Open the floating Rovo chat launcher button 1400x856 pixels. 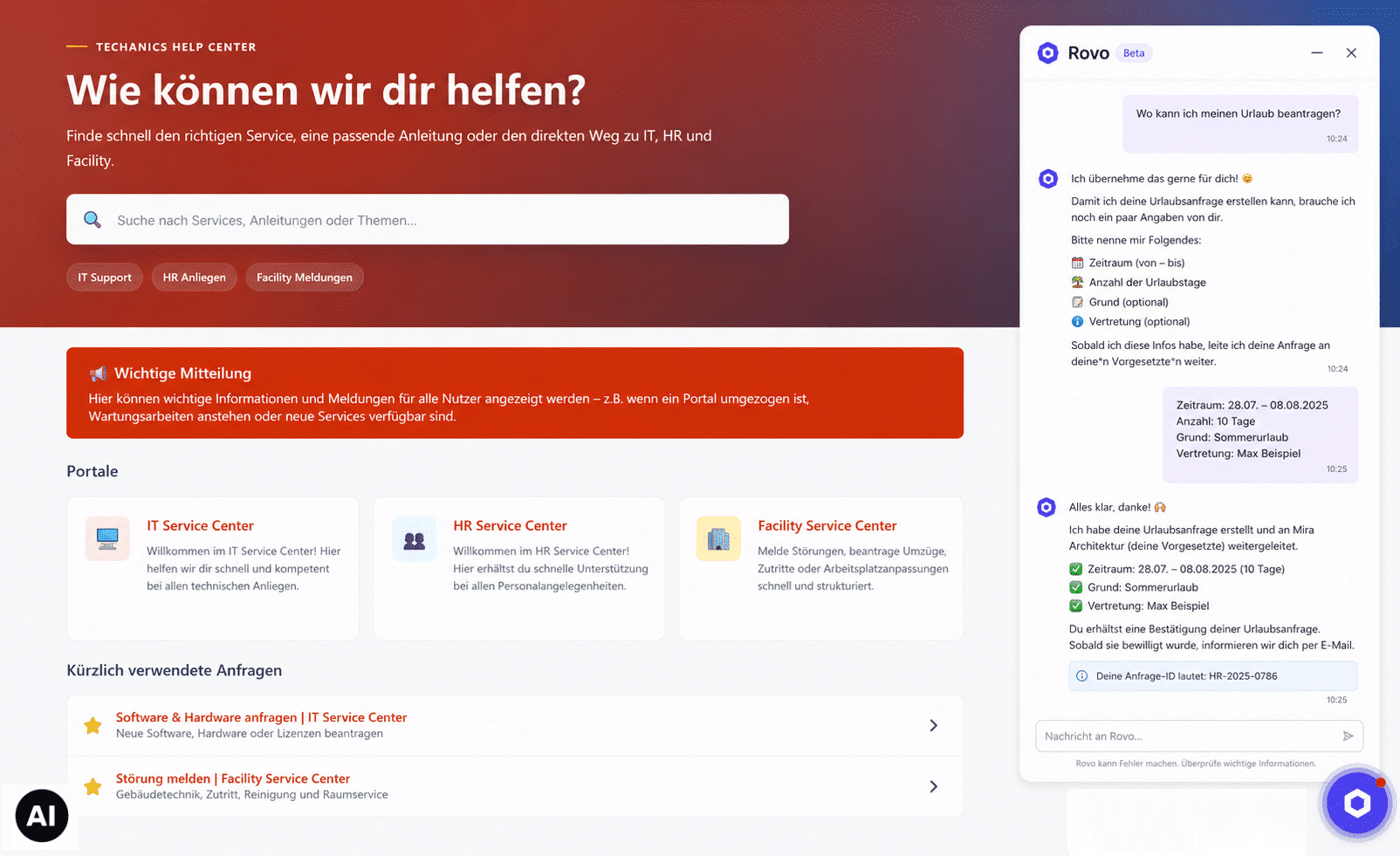coord(1356,803)
